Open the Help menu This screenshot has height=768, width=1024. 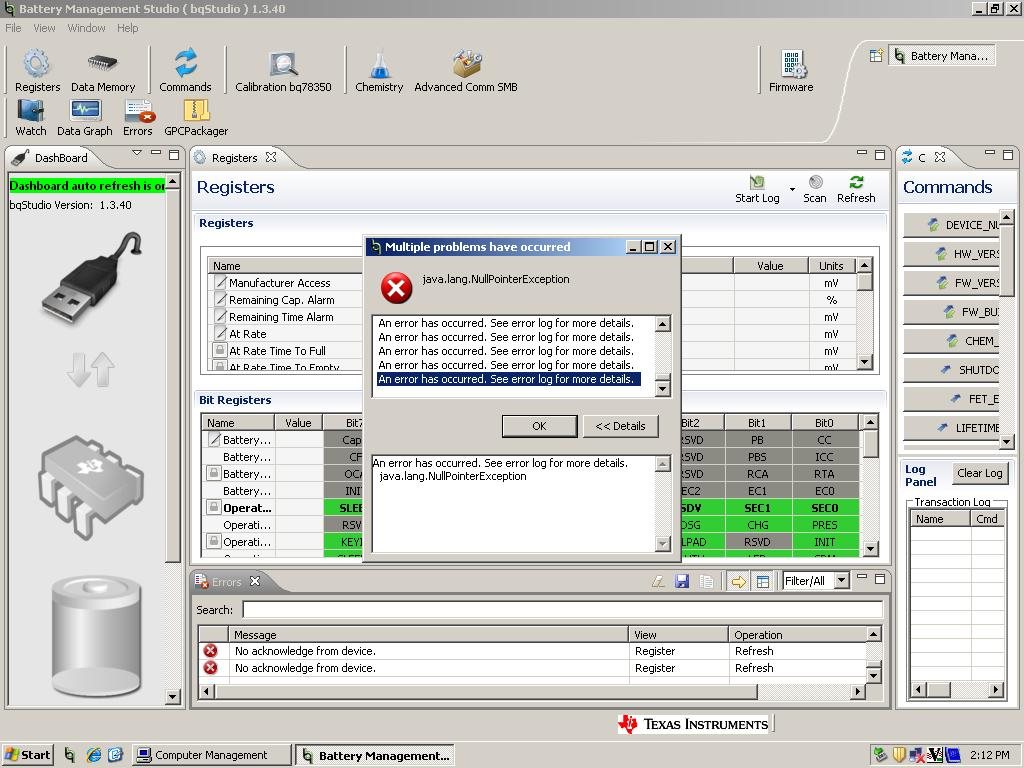[127, 28]
